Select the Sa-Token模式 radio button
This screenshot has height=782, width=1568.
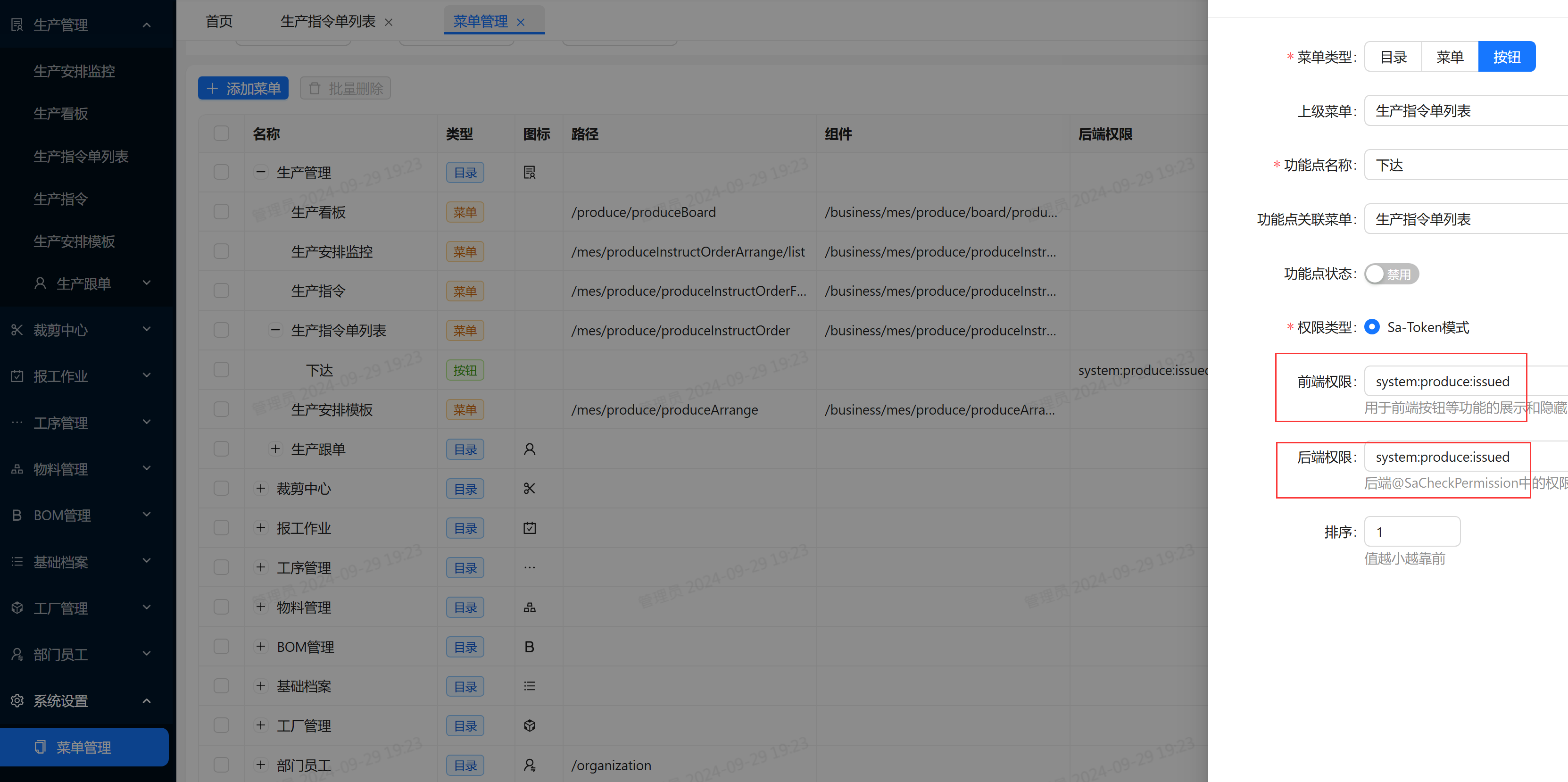1372,327
